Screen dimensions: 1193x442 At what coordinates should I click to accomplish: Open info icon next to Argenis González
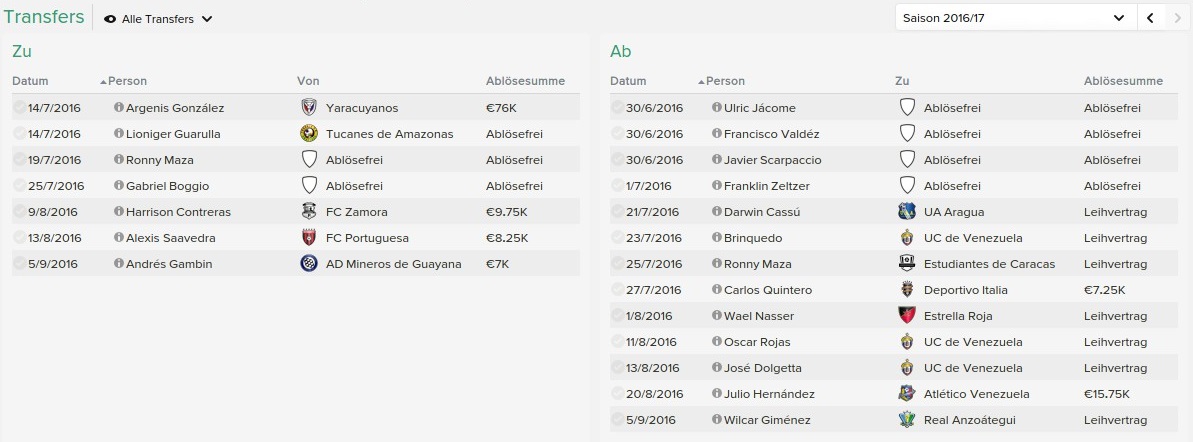coord(119,108)
